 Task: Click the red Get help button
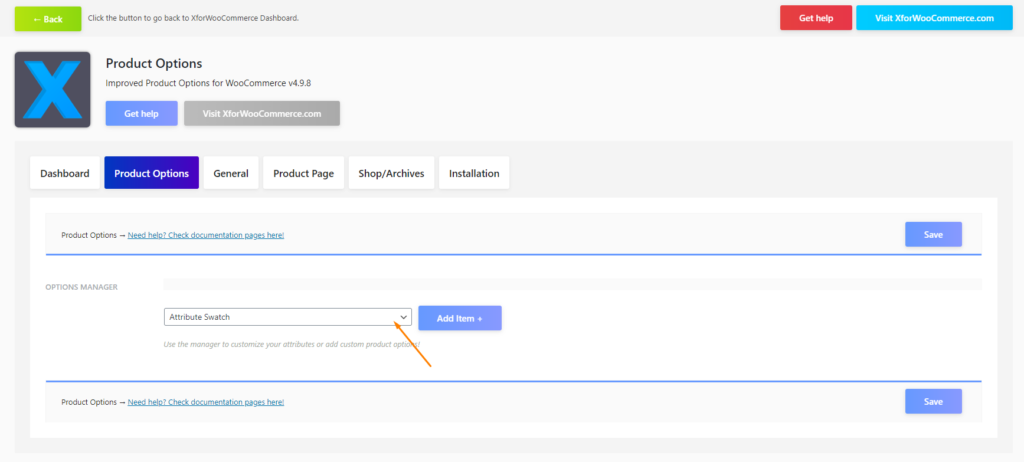click(x=816, y=18)
